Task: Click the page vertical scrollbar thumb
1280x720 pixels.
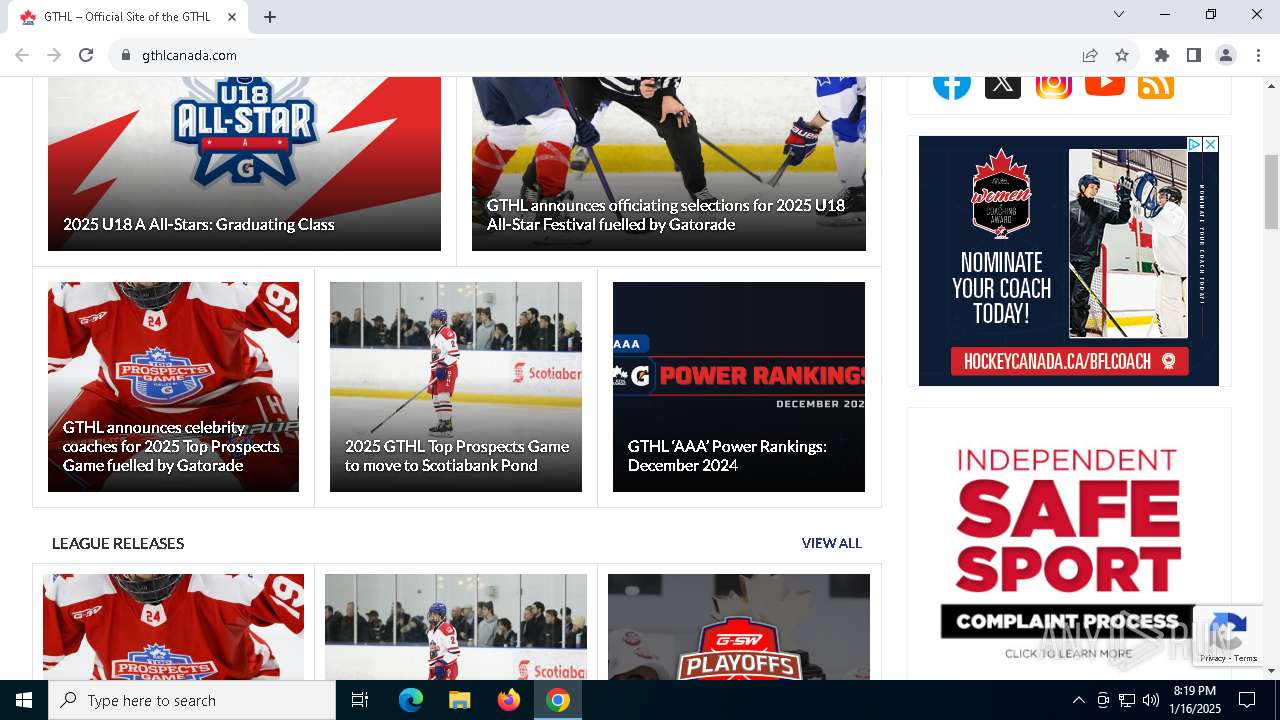Action: tap(1271, 192)
